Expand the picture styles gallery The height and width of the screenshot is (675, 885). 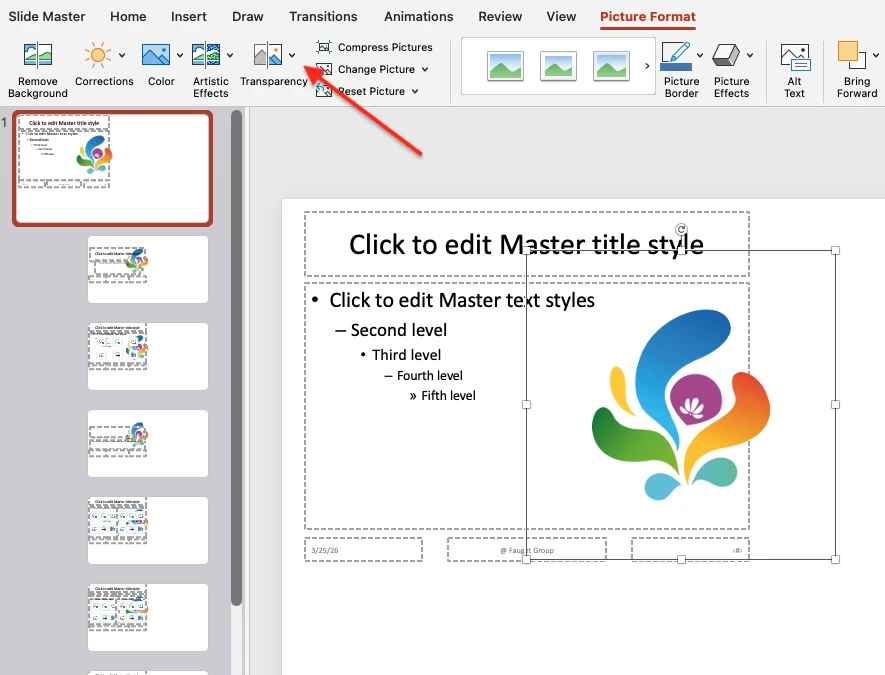(x=645, y=67)
